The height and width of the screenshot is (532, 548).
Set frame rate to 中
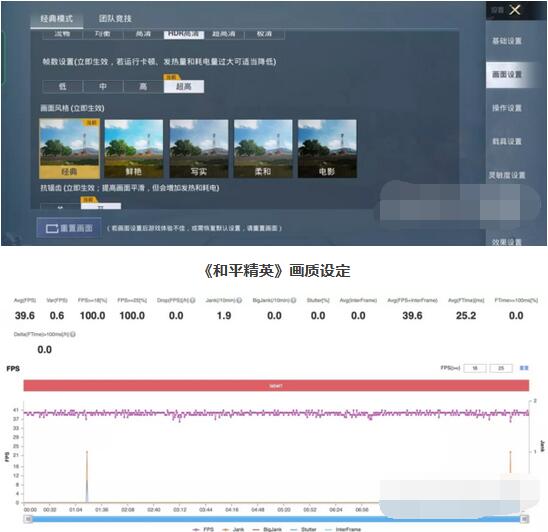[x=103, y=86]
